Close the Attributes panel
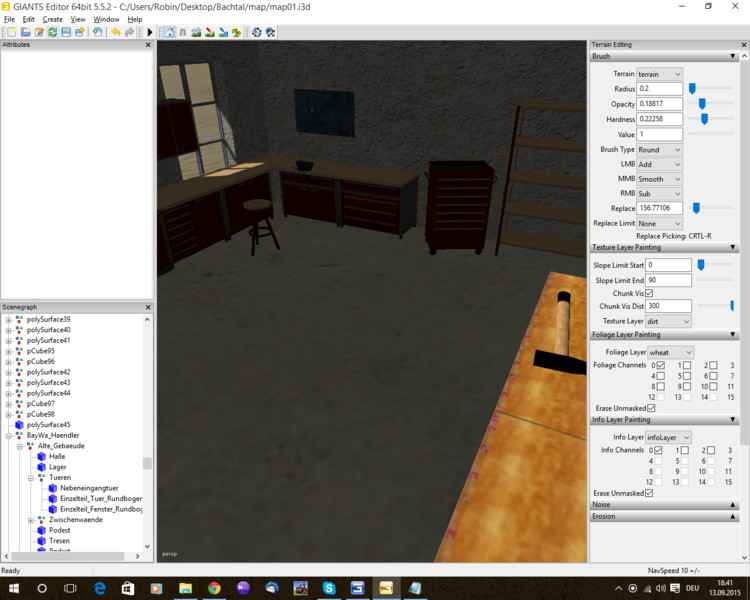Viewport: 750px width, 600px height. pyautogui.click(x=148, y=45)
